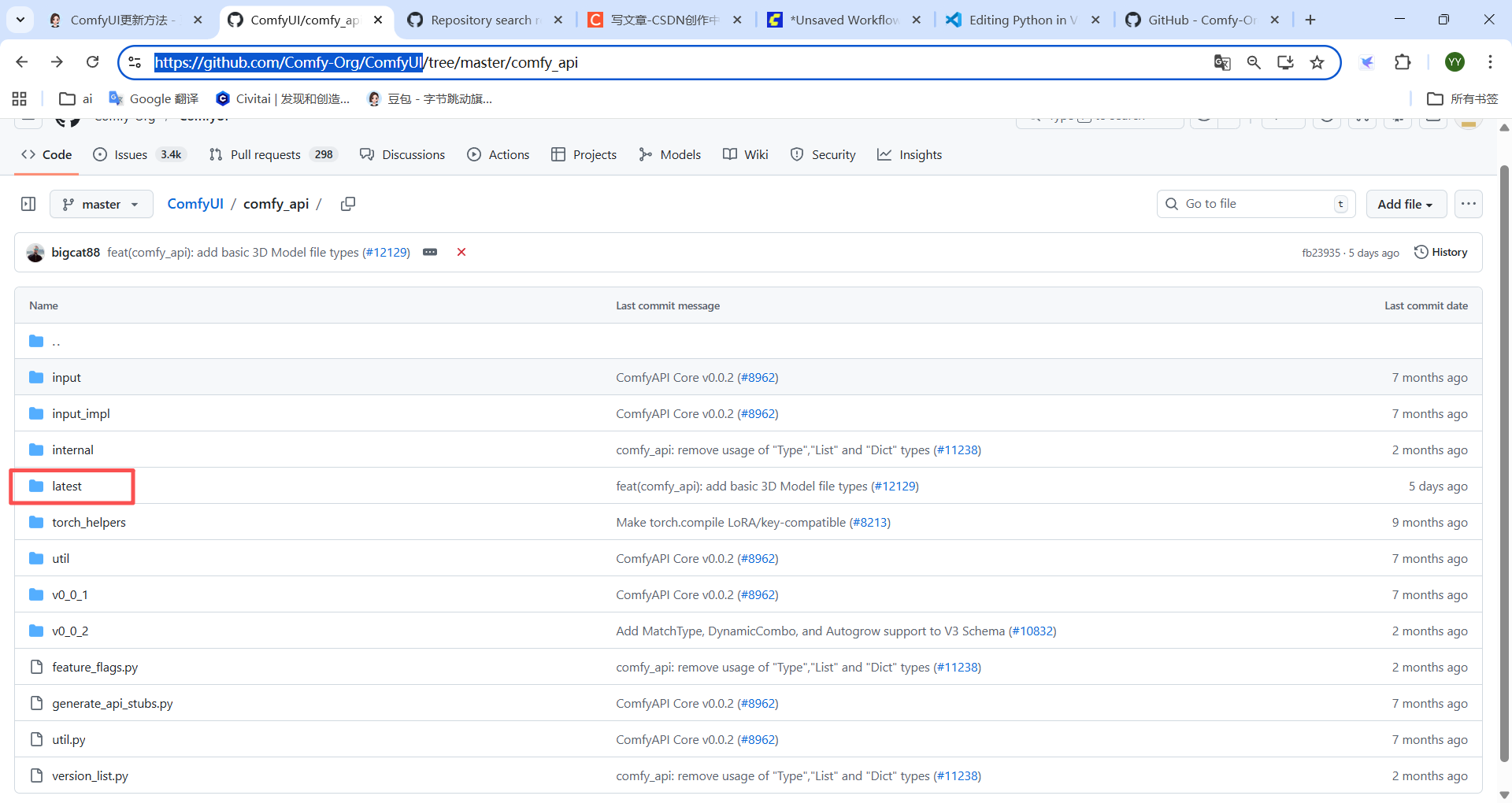Open version_list.py file
Image resolution: width=1512 pixels, height=803 pixels.
tap(90, 775)
